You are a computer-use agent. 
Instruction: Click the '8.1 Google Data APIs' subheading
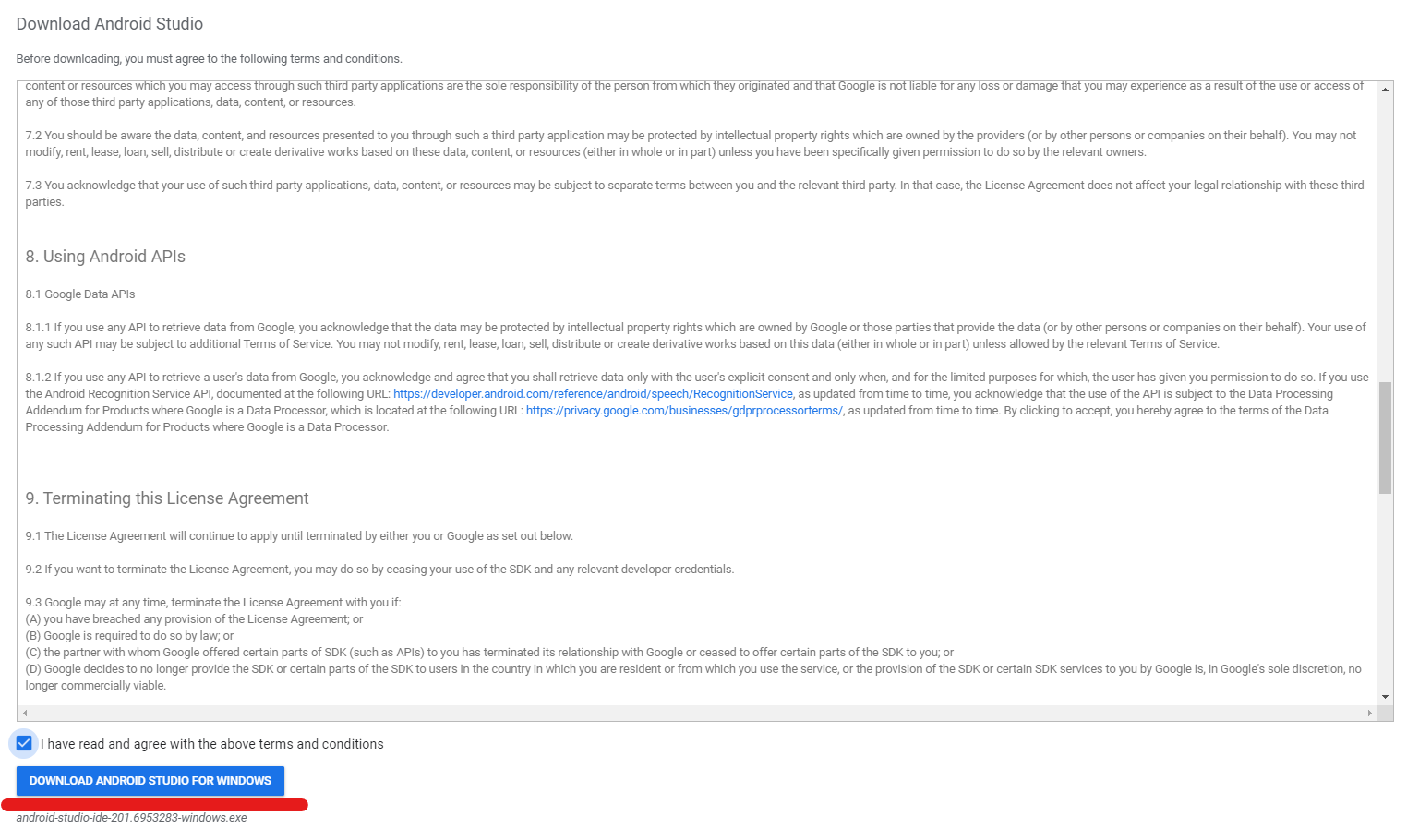pyautogui.click(x=80, y=294)
